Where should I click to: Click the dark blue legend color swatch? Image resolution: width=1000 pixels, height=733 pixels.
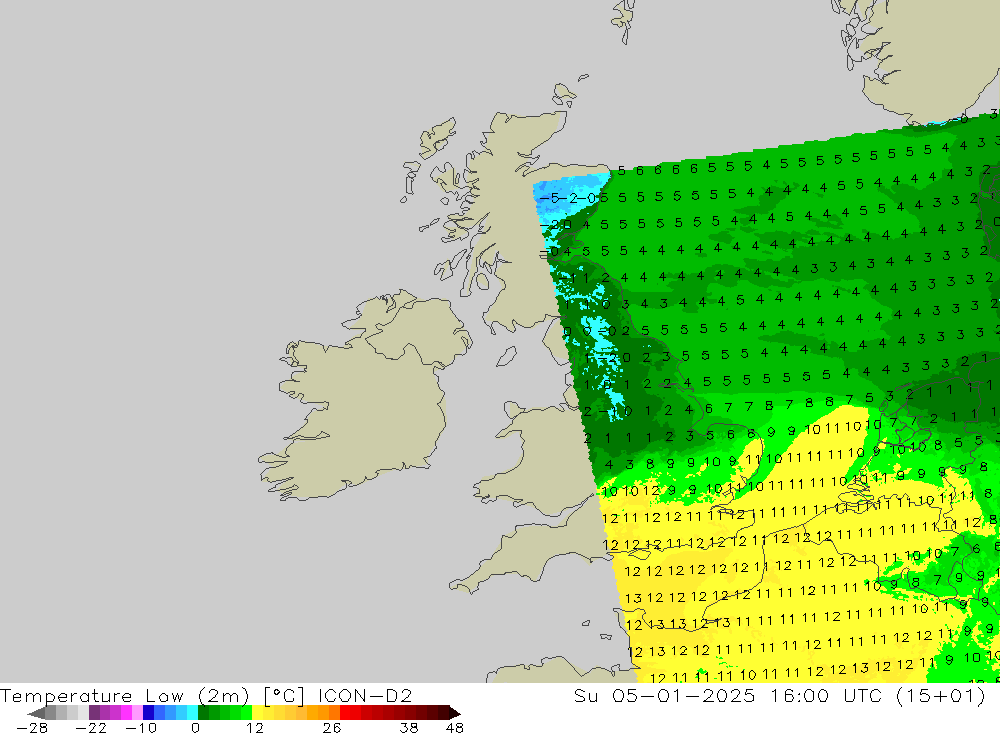tap(148, 713)
